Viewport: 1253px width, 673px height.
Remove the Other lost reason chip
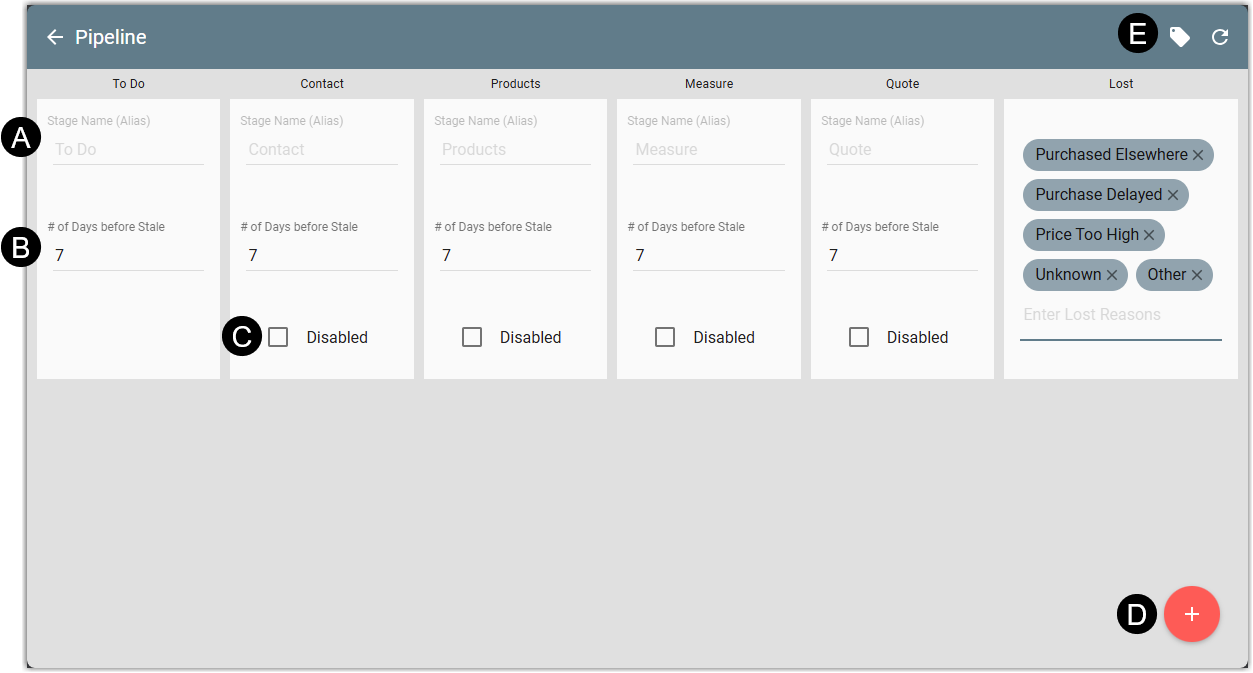[1197, 275]
